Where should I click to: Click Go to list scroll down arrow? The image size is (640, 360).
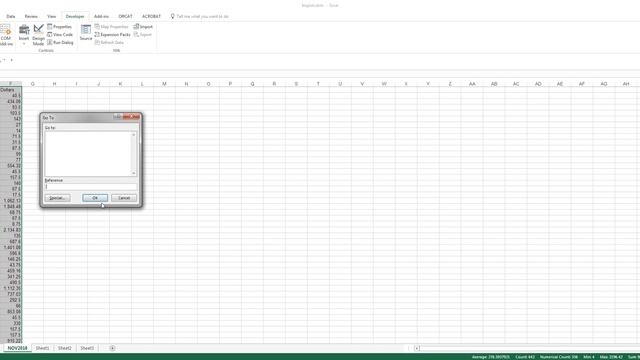tap(133, 173)
